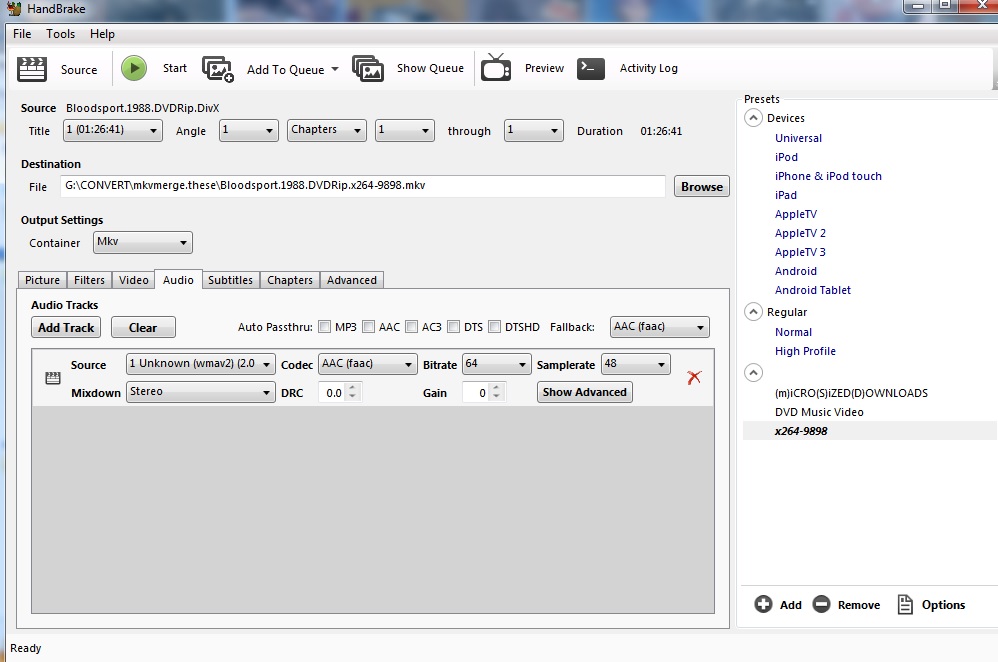Remove audio track with red X

[x=694, y=377]
